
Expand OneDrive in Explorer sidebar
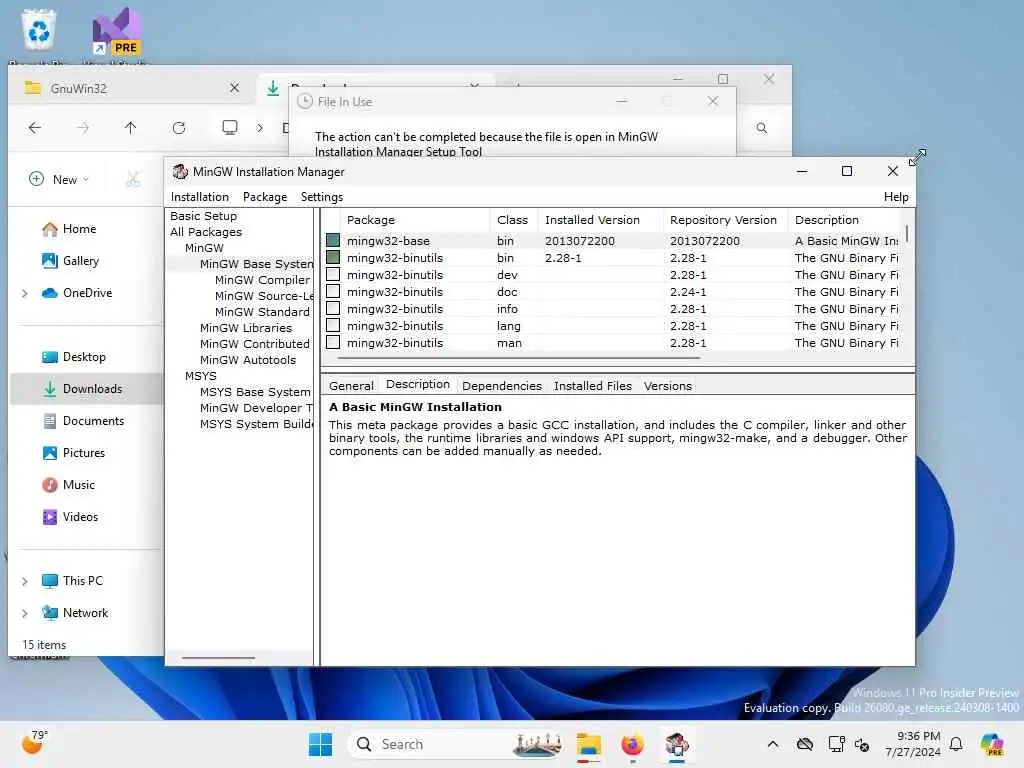click(x=25, y=293)
